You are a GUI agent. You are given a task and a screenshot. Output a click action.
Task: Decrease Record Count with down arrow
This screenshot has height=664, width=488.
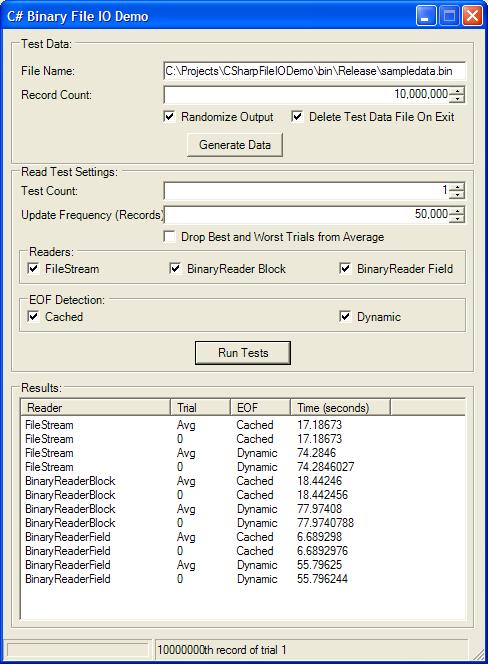coord(457,99)
